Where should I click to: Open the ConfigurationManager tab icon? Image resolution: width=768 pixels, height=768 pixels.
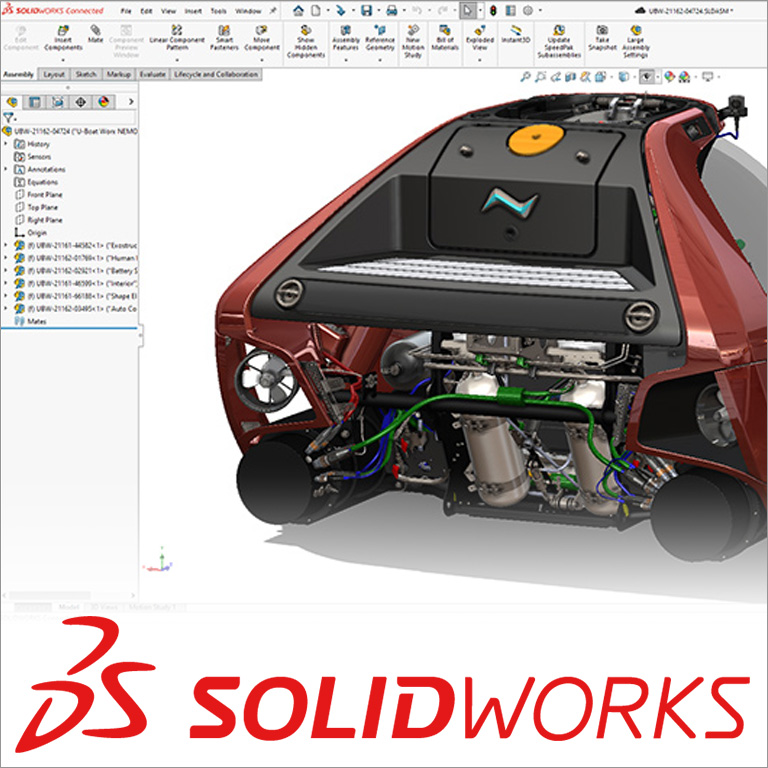pos(57,102)
